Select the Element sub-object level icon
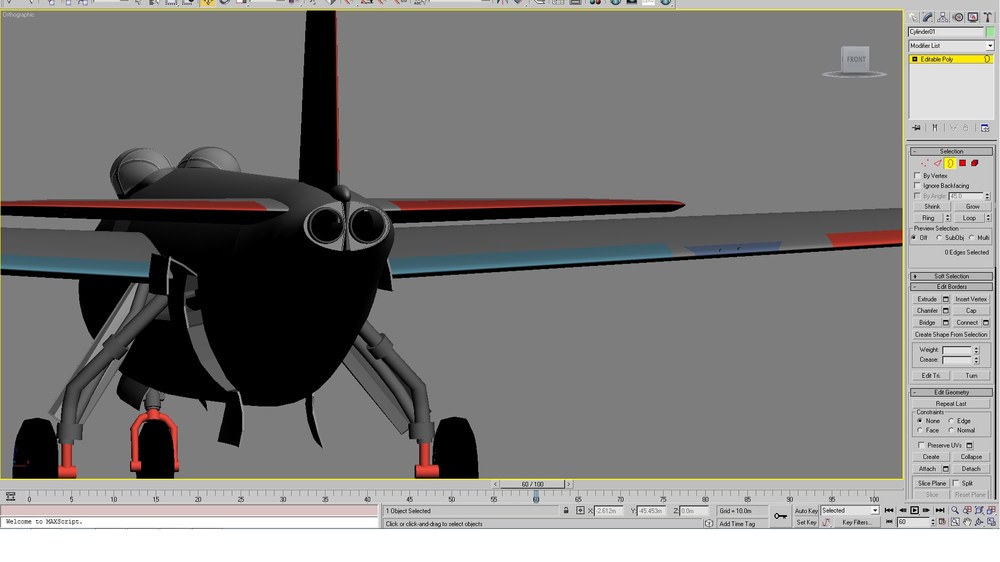 (974, 163)
